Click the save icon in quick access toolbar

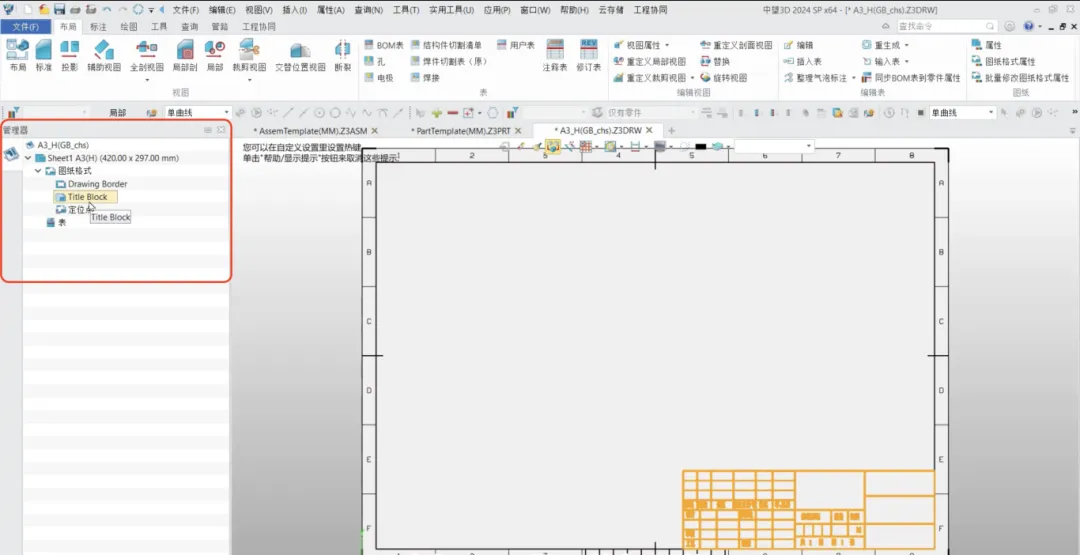coord(60,9)
